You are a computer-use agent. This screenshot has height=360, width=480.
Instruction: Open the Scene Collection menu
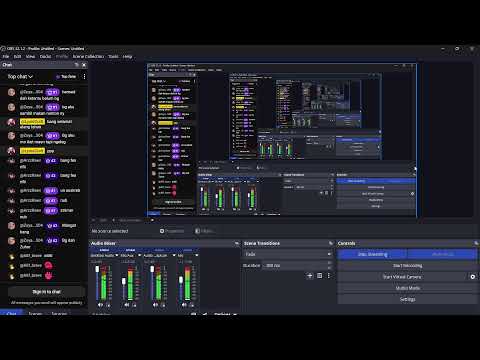coord(88,56)
